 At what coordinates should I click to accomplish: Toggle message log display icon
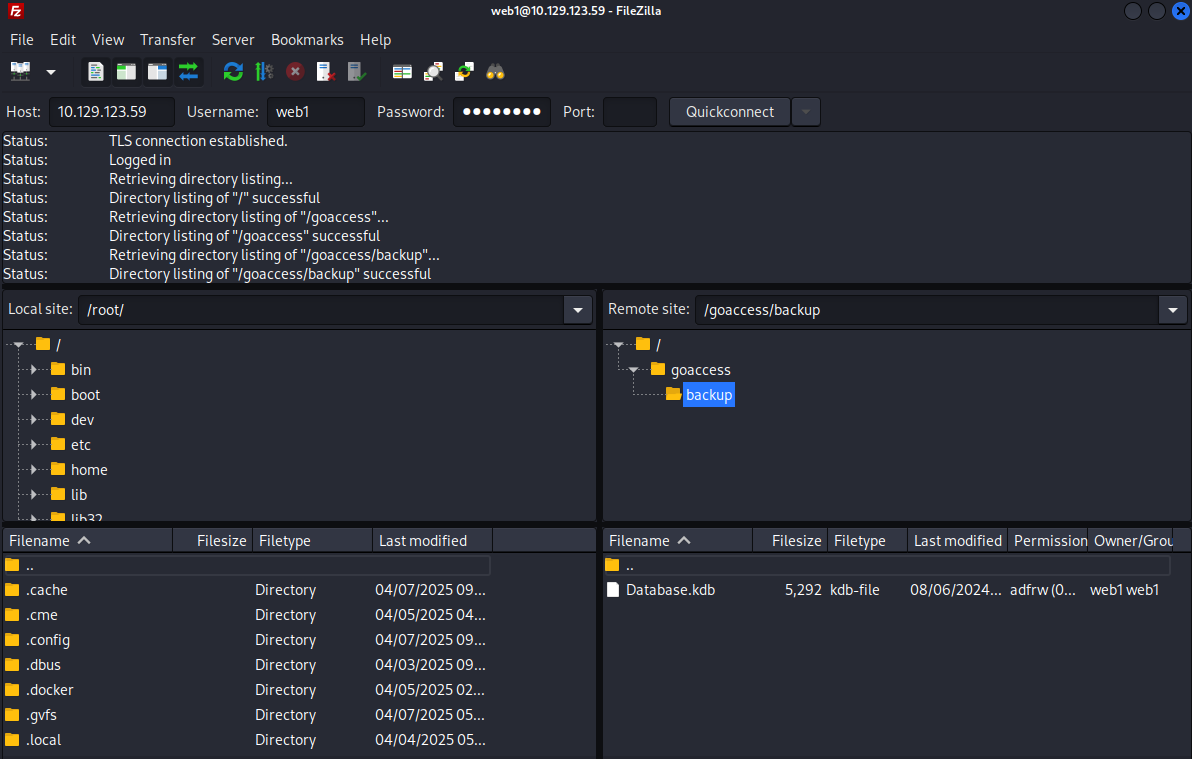point(96,71)
